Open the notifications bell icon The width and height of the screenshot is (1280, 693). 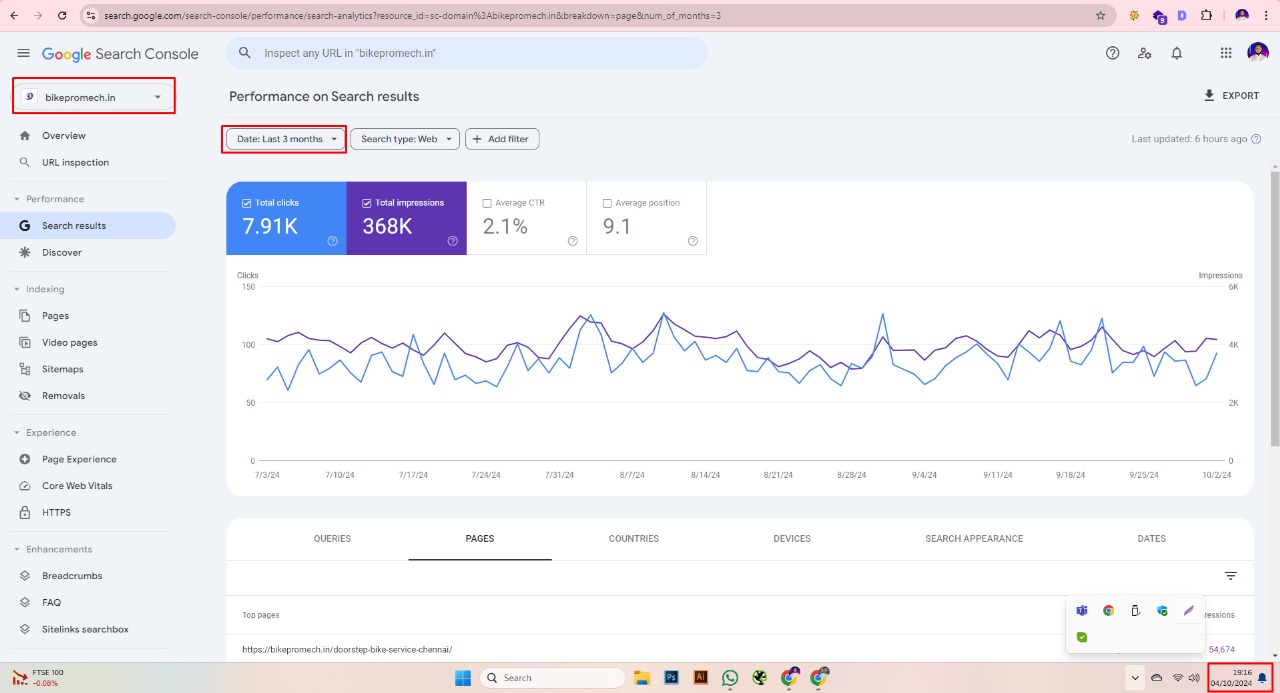tap(1177, 53)
